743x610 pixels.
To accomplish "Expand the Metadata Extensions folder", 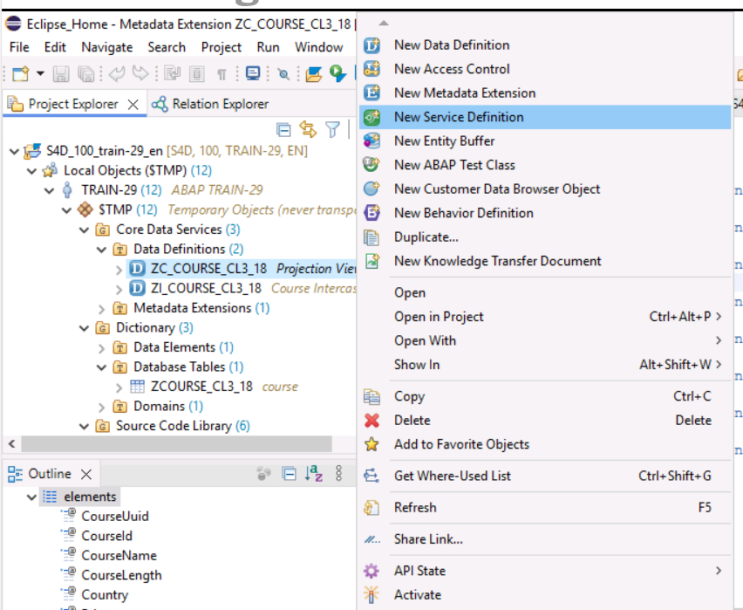I will pos(101,309).
